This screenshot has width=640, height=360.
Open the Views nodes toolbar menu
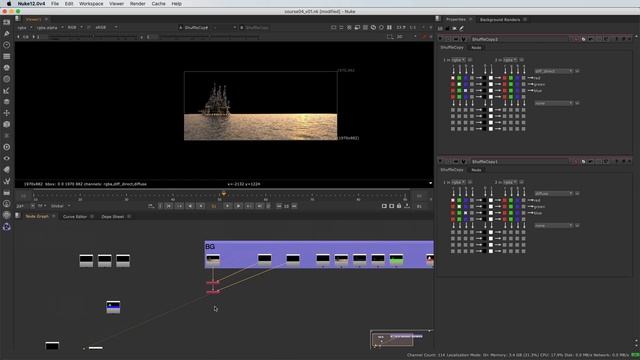(x=7, y=158)
